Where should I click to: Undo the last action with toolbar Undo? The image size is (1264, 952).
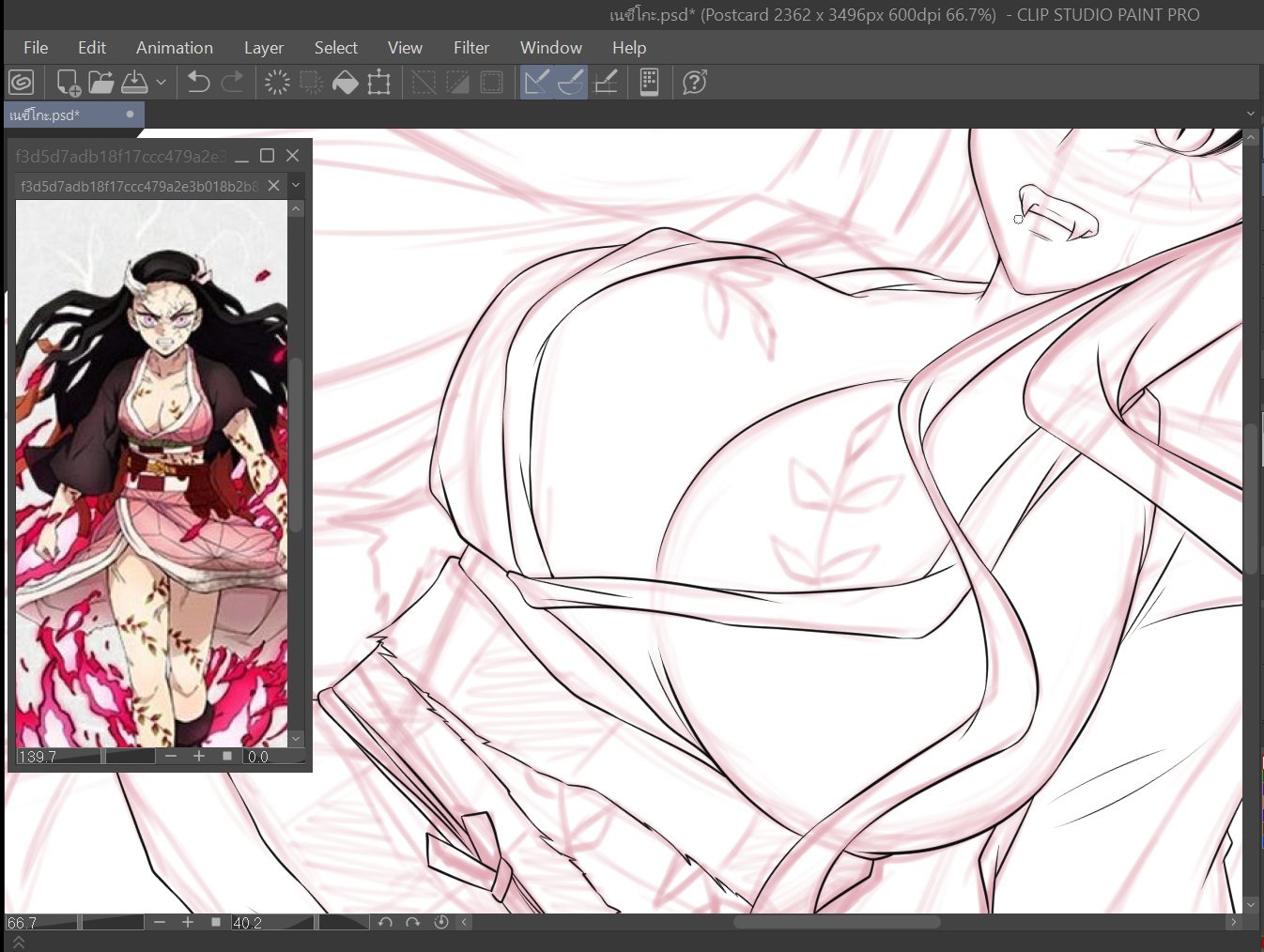tap(198, 83)
